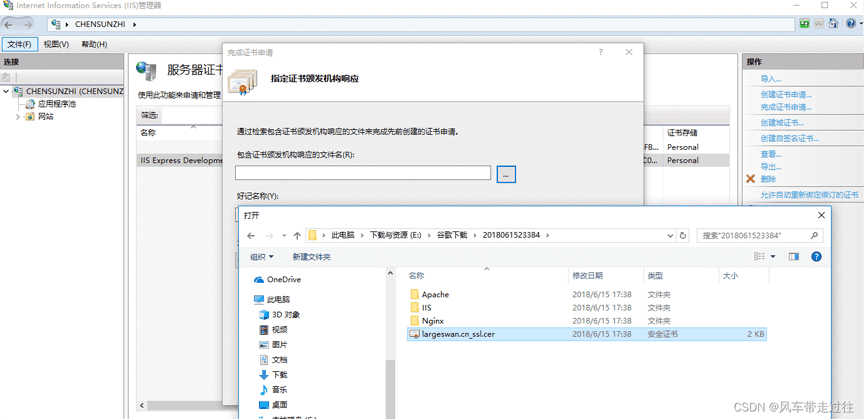Click the blue help icon in Open dialog
The width and height of the screenshot is (864, 419).
817,257
